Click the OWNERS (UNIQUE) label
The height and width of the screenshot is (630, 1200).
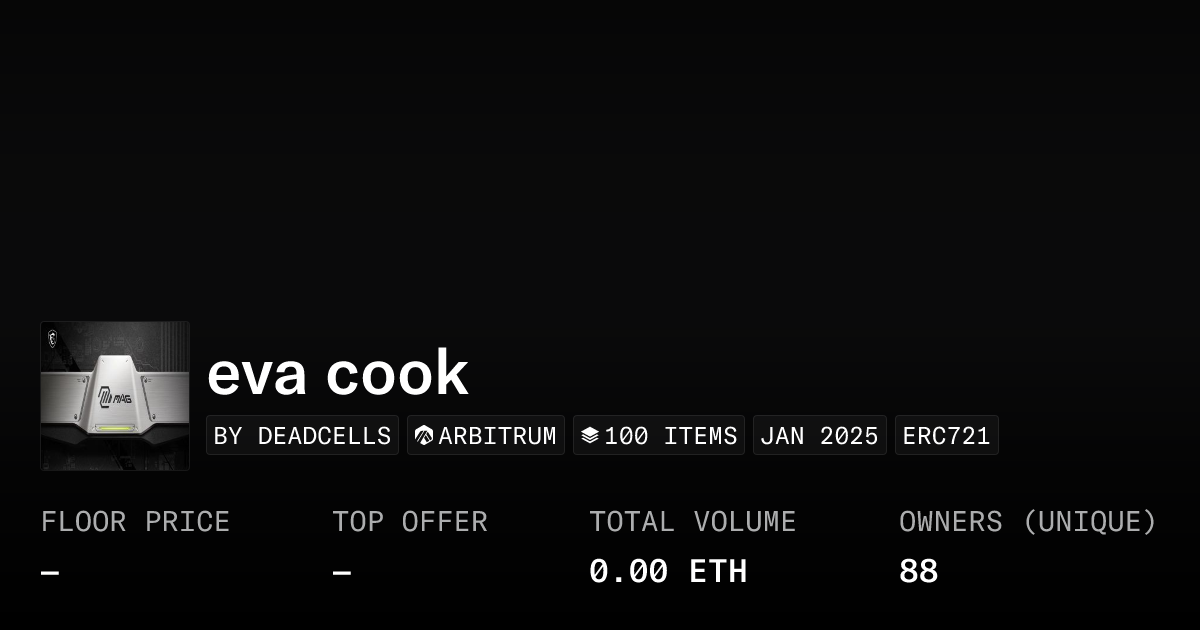1027,522
